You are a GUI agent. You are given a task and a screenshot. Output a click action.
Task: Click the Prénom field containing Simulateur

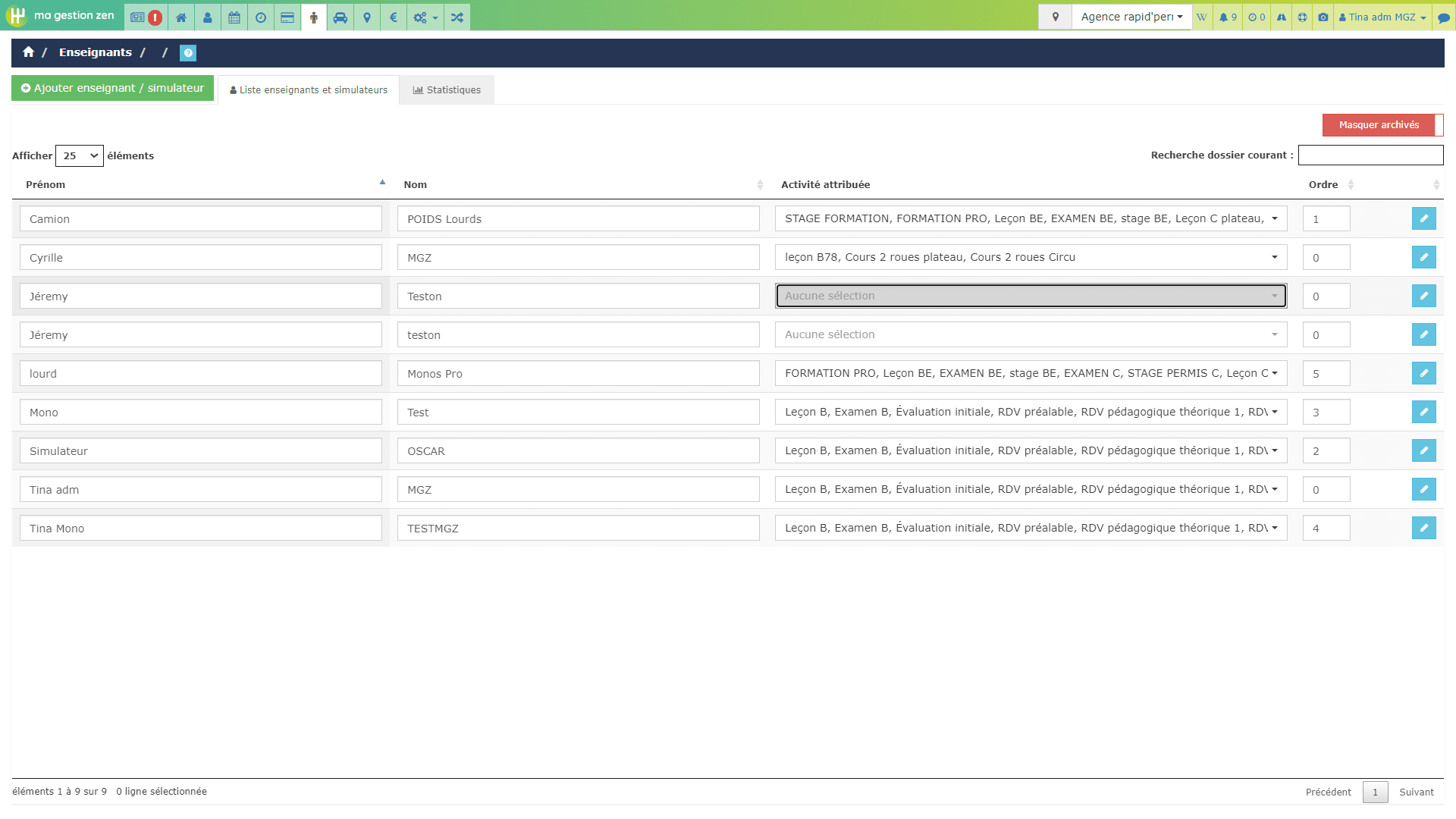coord(201,450)
